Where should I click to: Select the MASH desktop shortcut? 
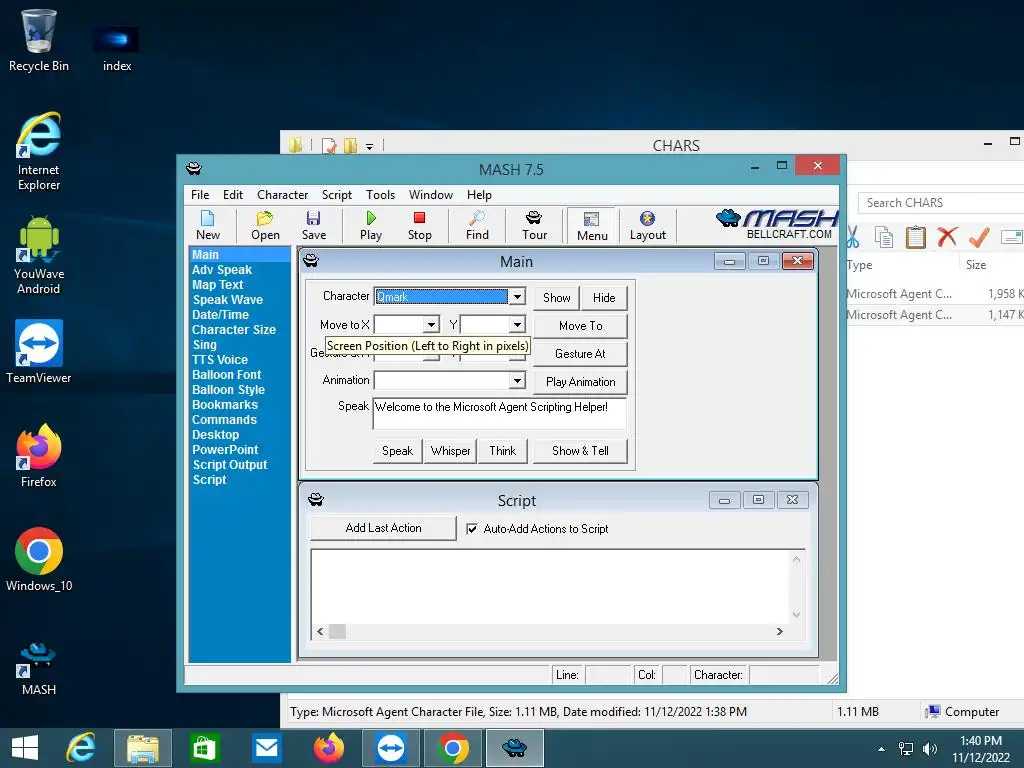click(x=39, y=667)
